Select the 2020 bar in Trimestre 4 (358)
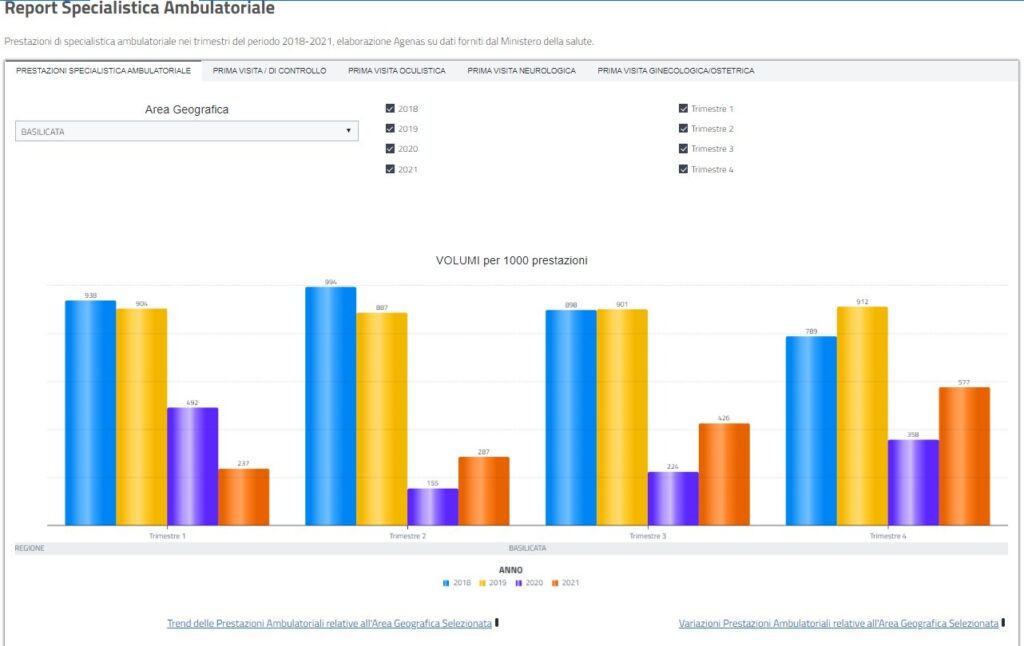 913,483
